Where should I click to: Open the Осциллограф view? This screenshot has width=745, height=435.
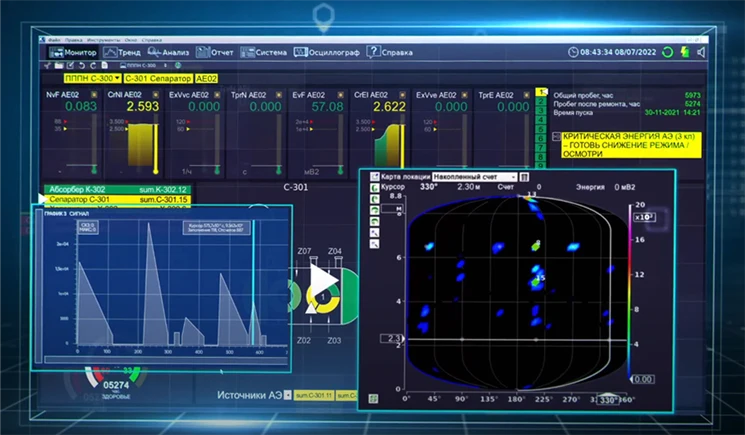click(326, 52)
